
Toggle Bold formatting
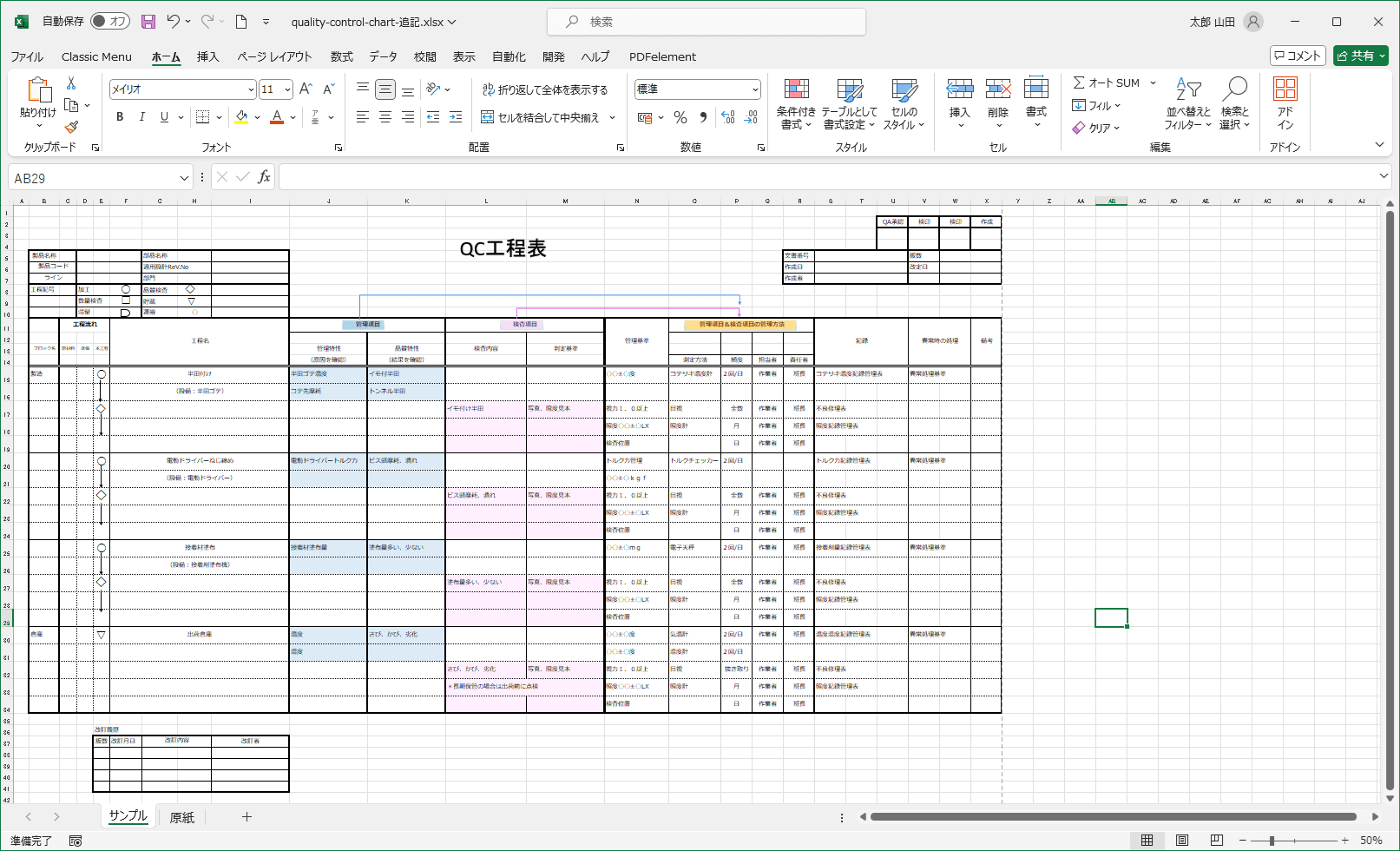(x=120, y=116)
